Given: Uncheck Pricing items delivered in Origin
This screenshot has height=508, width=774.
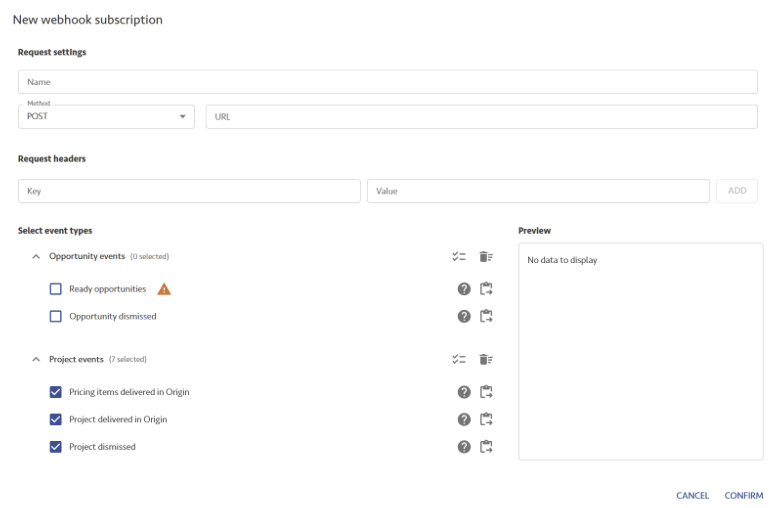Looking at the screenshot, I should (56, 392).
